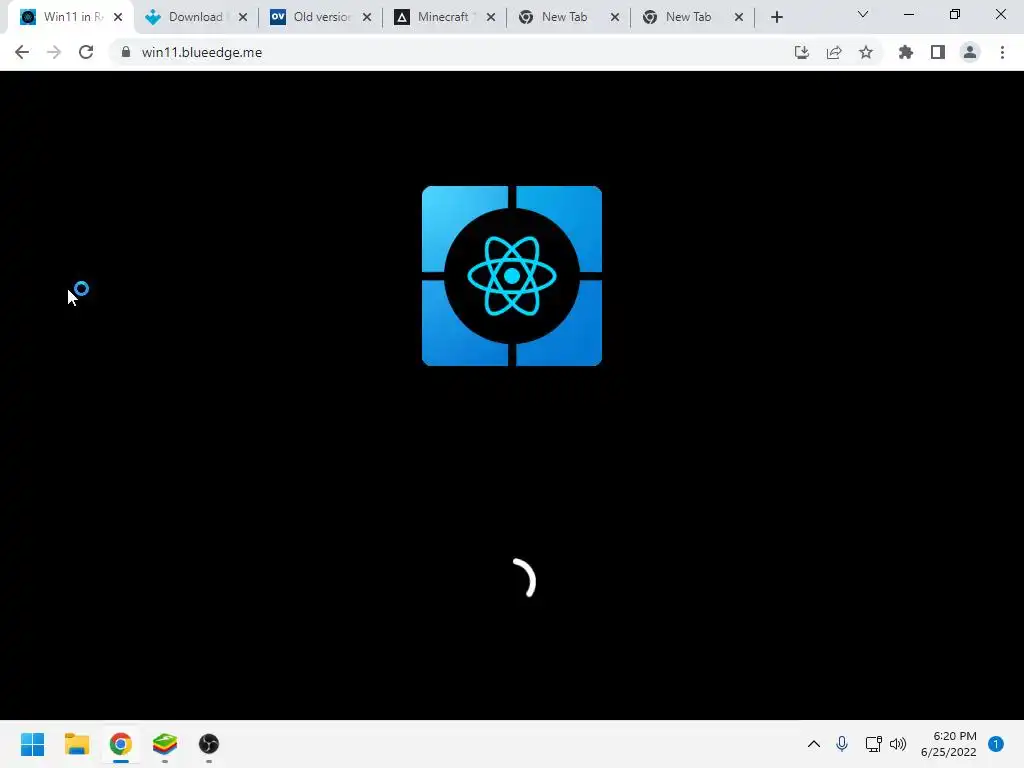Show hidden system tray icons
The height and width of the screenshot is (768, 1024).
point(814,744)
